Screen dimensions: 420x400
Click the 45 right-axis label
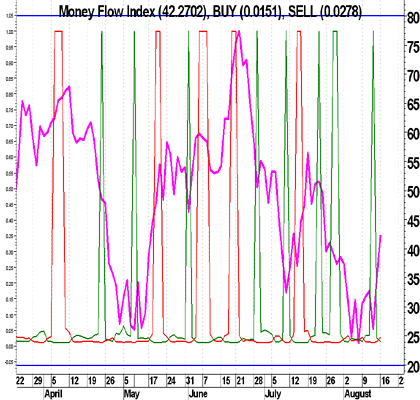tap(413, 221)
